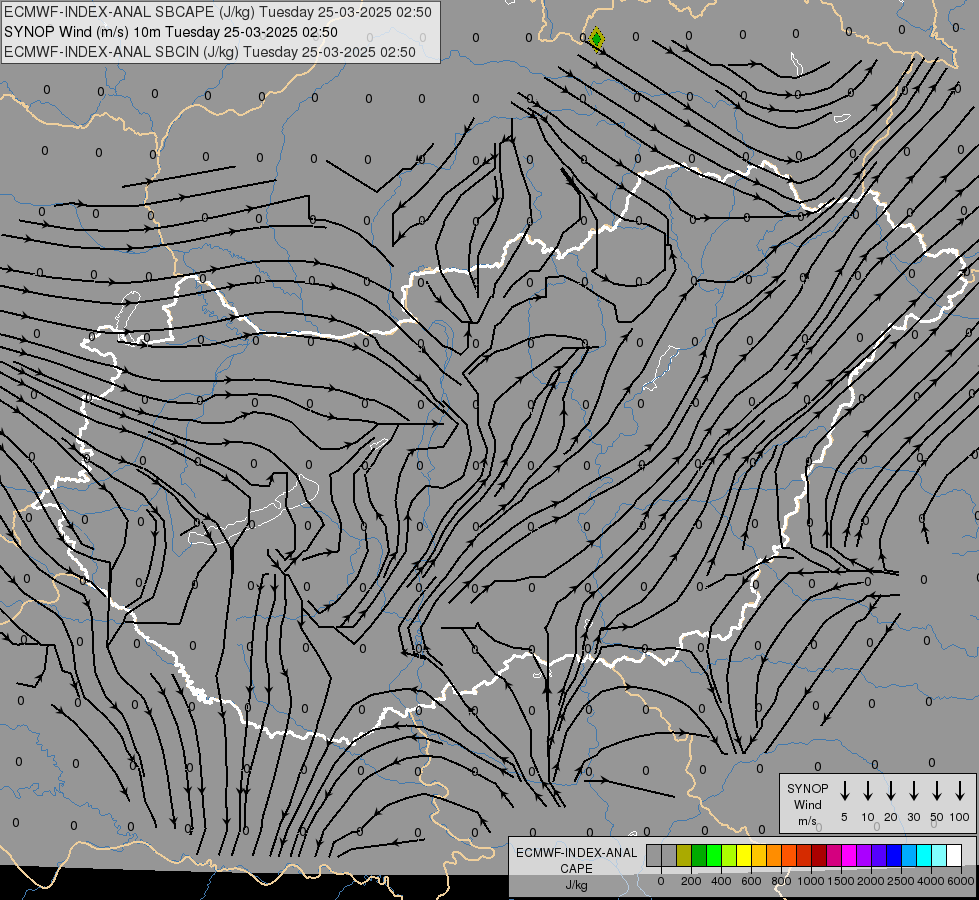Click the gray swatch next to olive swatch
The image size is (979, 900).
669,855
